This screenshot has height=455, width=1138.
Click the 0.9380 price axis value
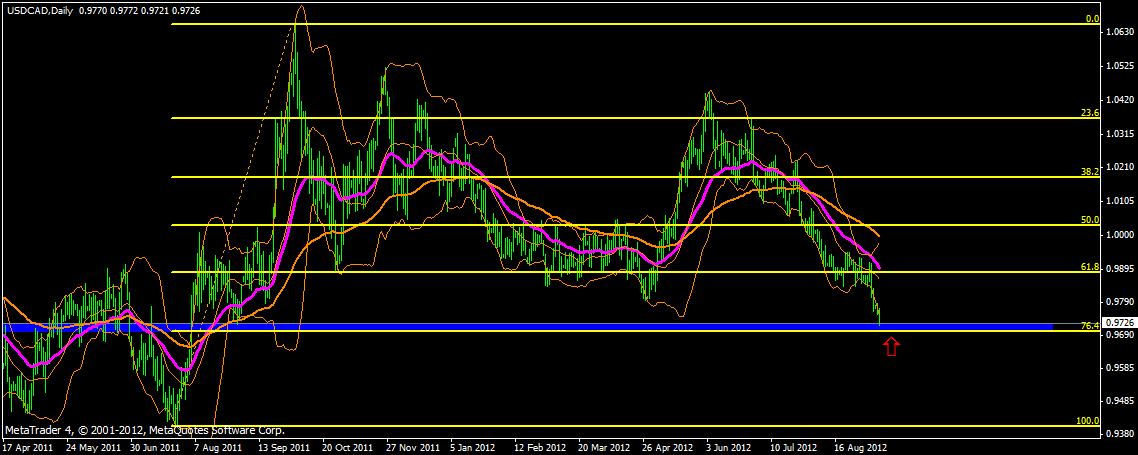point(1120,434)
